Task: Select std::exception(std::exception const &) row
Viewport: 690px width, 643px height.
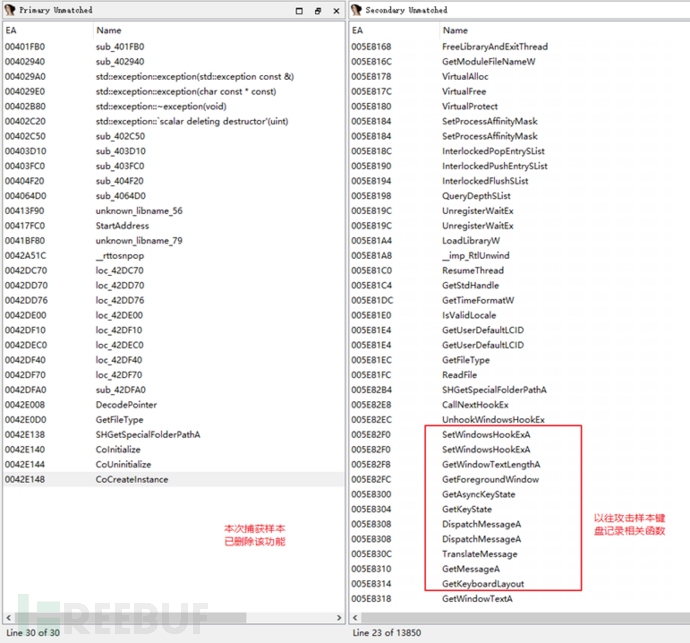Action: [x=173, y=77]
